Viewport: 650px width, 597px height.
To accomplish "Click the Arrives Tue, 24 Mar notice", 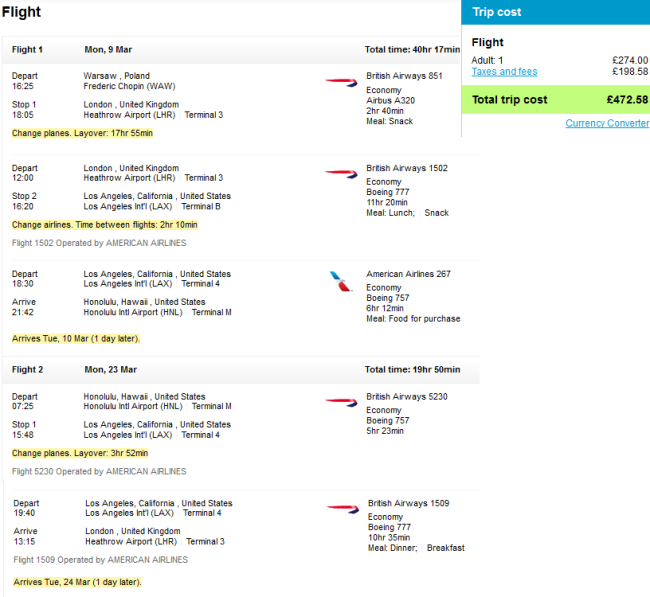I will point(78,582).
